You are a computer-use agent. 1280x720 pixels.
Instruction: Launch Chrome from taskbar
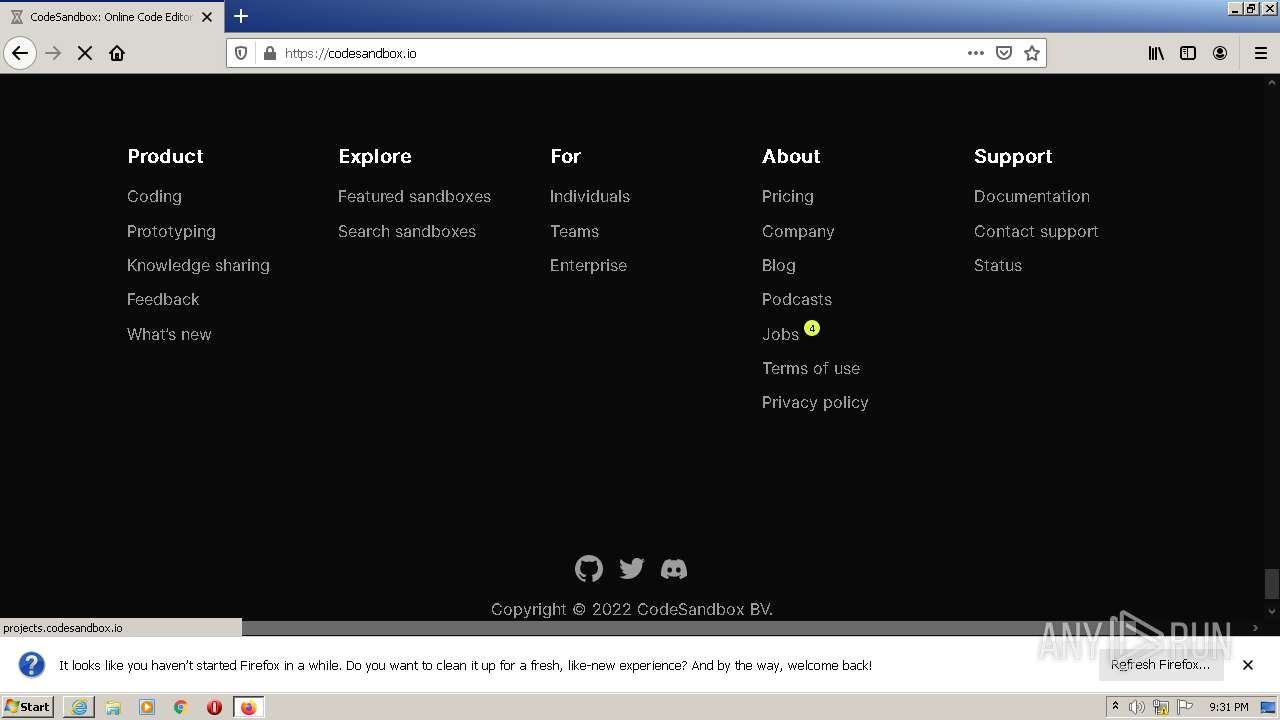[x=181, y=707]
